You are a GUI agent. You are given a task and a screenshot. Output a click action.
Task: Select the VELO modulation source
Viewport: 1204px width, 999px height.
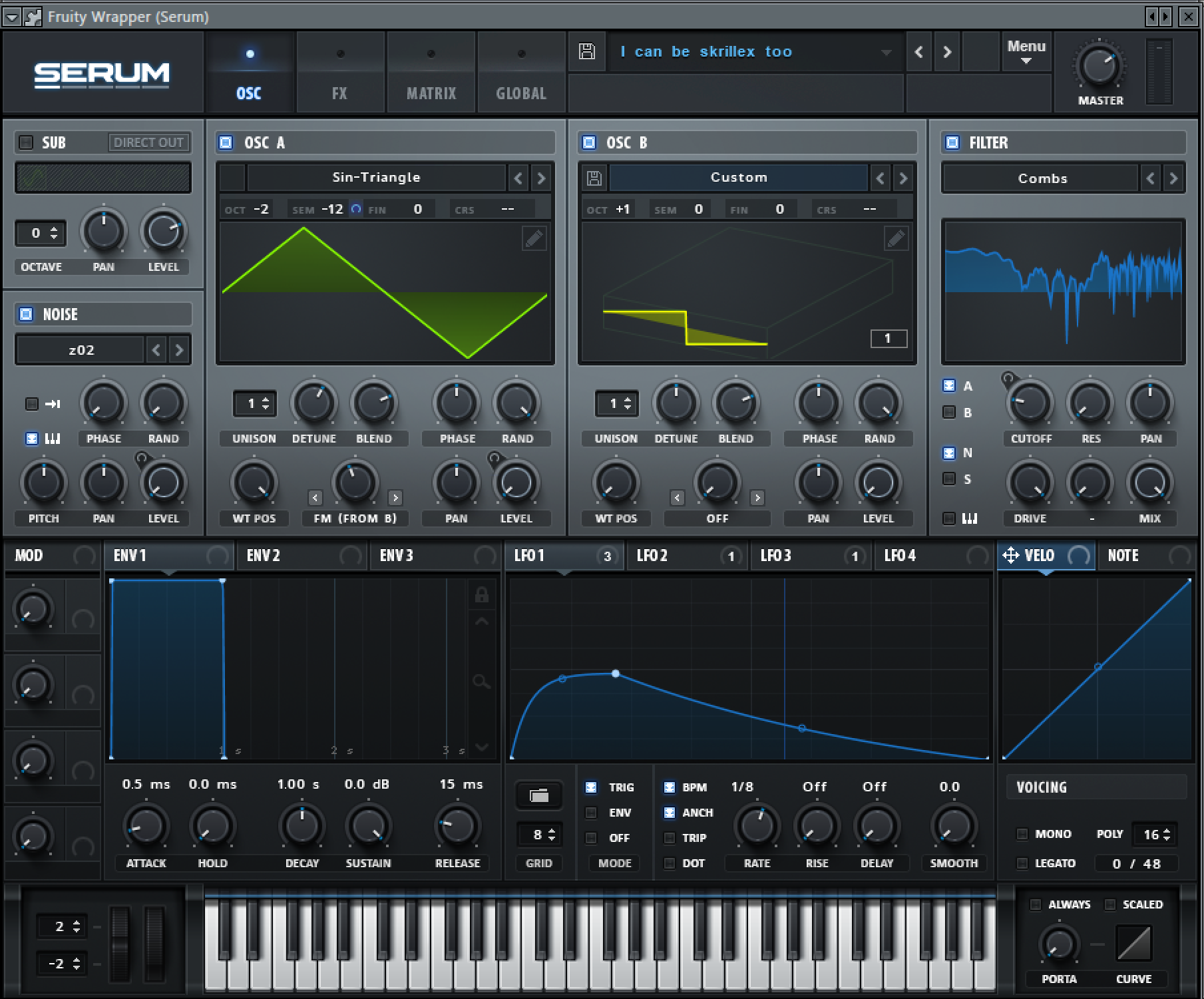(x=1046, y=556)
